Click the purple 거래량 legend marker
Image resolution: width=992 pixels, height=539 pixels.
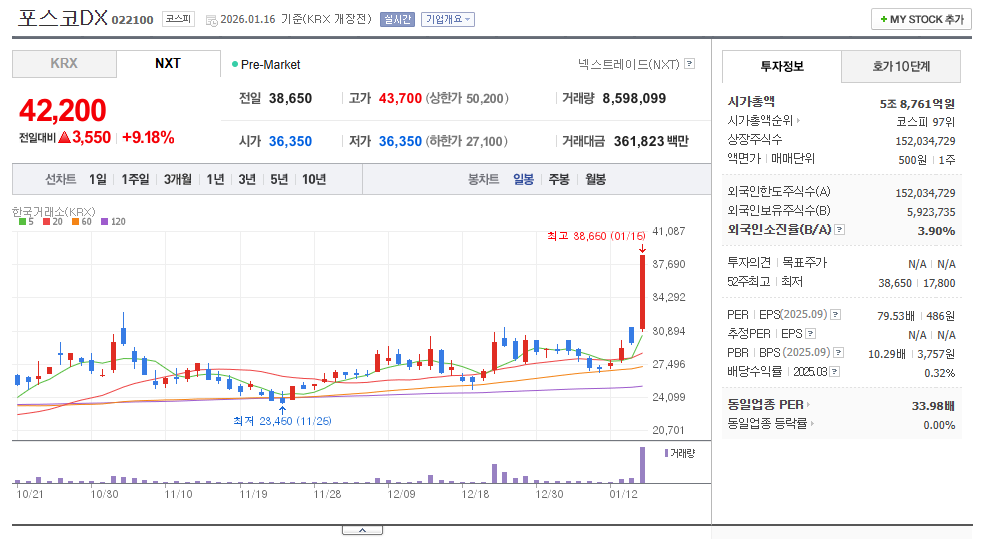666,453
